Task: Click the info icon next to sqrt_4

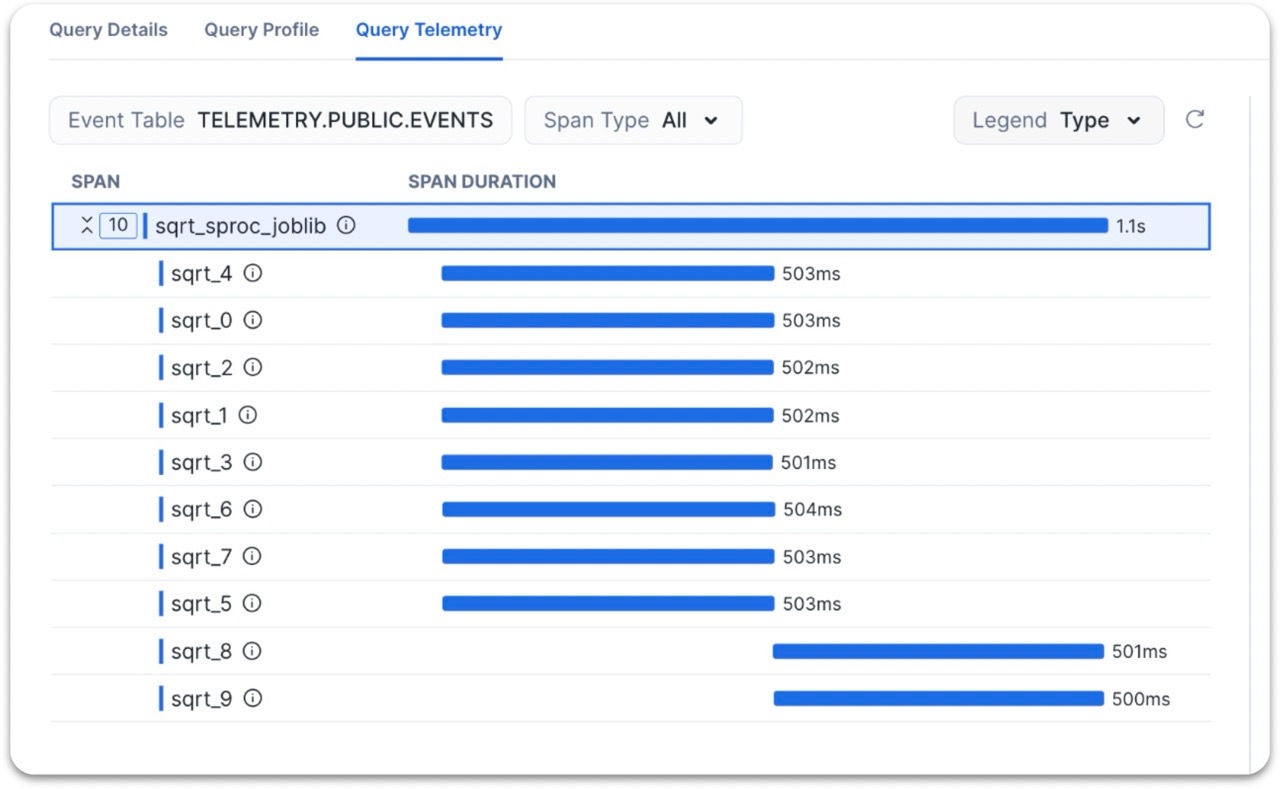Action: pos(253,273)
